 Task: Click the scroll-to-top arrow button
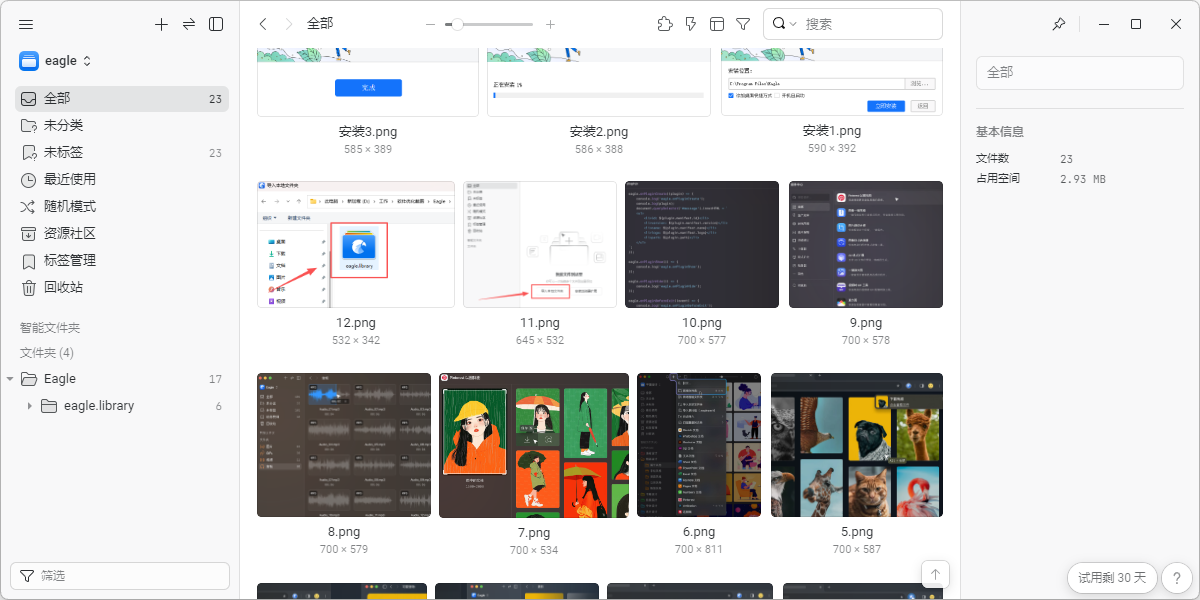click(935, 573)
